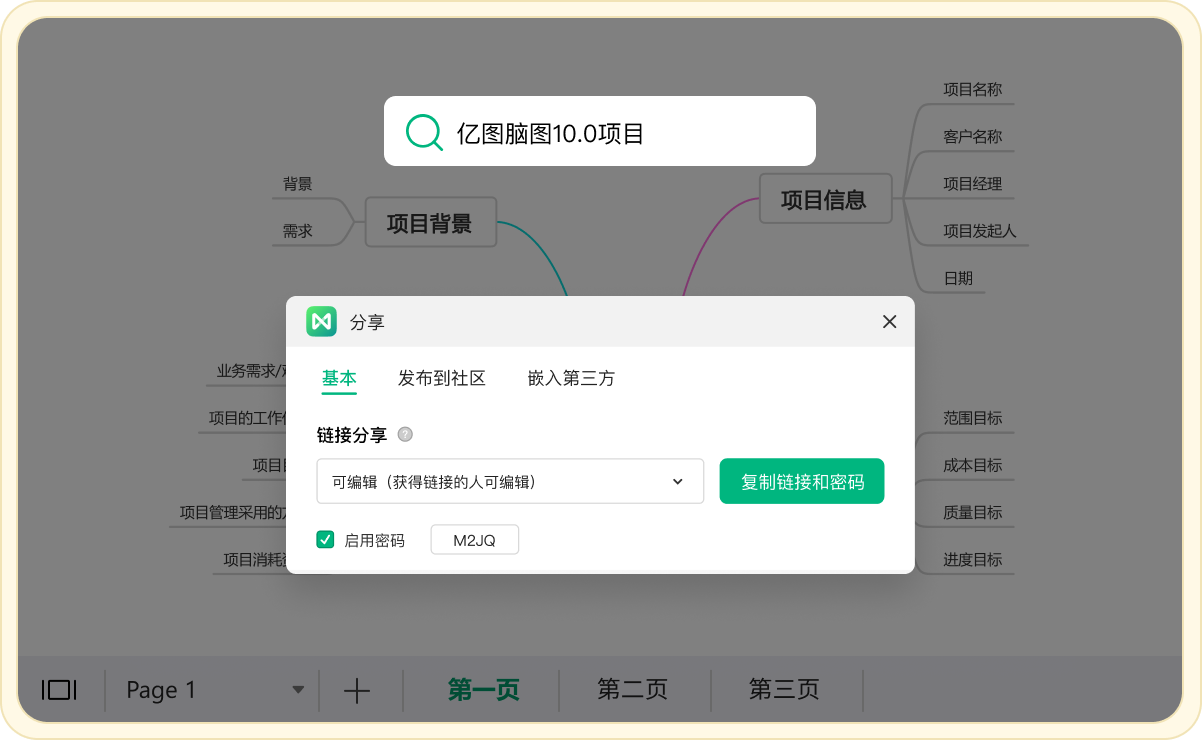
Task: Select the 第一页 page tab
Action: tap(483, 690)
